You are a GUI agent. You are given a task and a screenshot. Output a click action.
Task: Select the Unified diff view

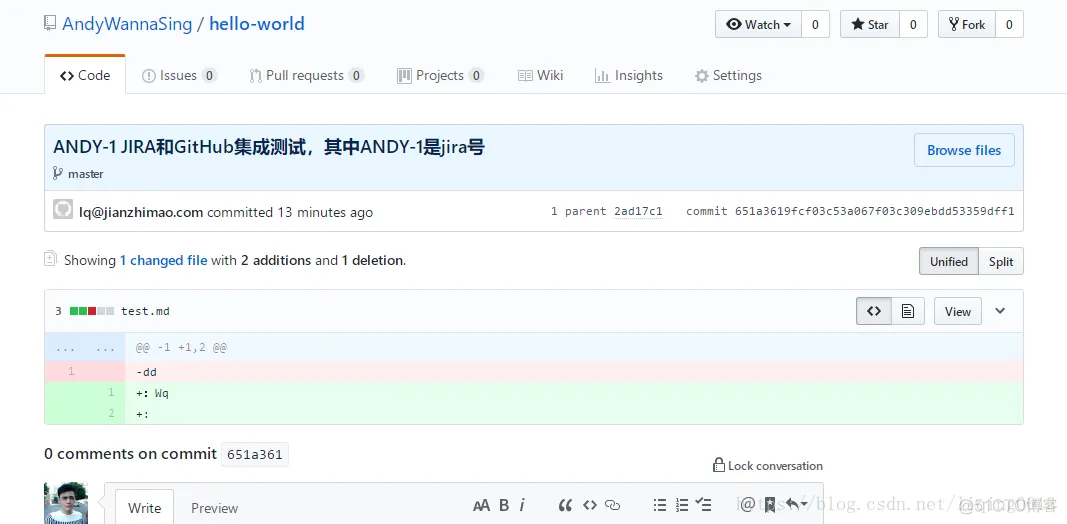point(949,261)
